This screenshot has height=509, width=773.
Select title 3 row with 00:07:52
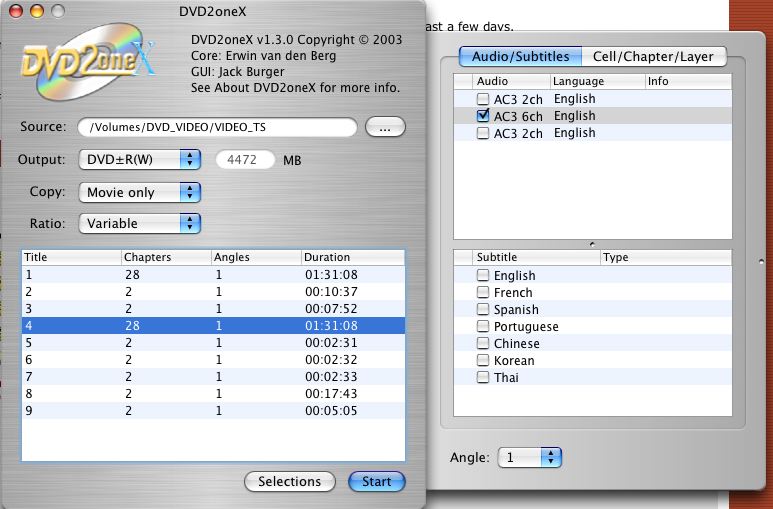pyautogui.click(x=213, y=308)
